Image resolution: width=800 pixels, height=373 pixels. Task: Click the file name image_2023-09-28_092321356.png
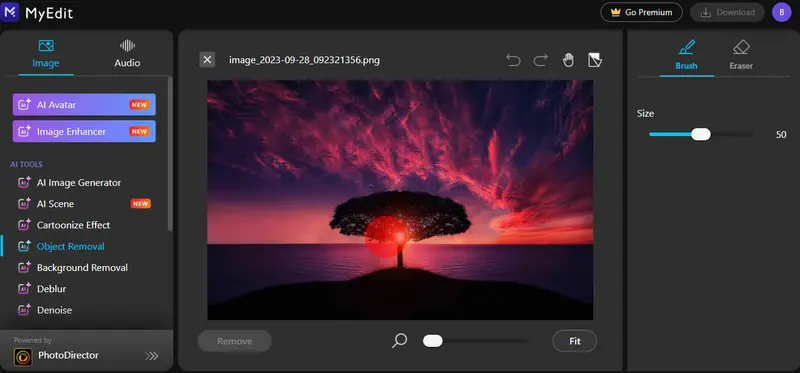304,60
